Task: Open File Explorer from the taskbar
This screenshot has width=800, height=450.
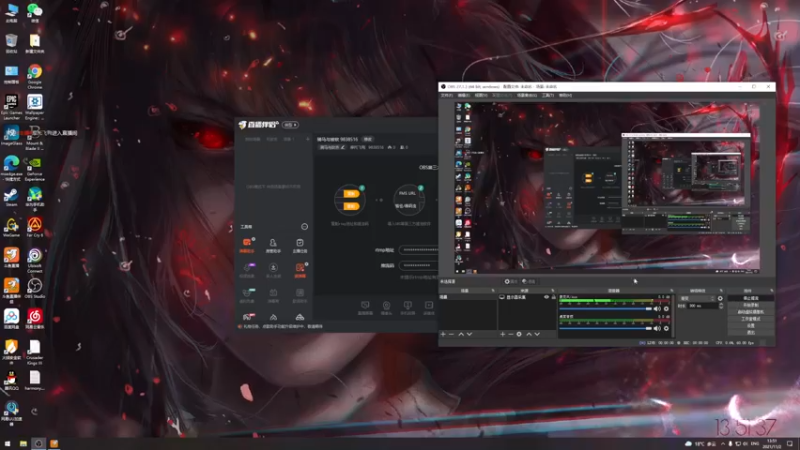Action: [x=23, y=444]
